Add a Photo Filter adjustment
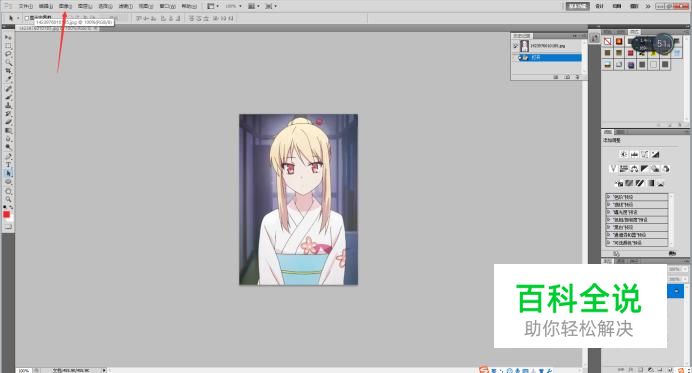 click(x=655, y=169)
